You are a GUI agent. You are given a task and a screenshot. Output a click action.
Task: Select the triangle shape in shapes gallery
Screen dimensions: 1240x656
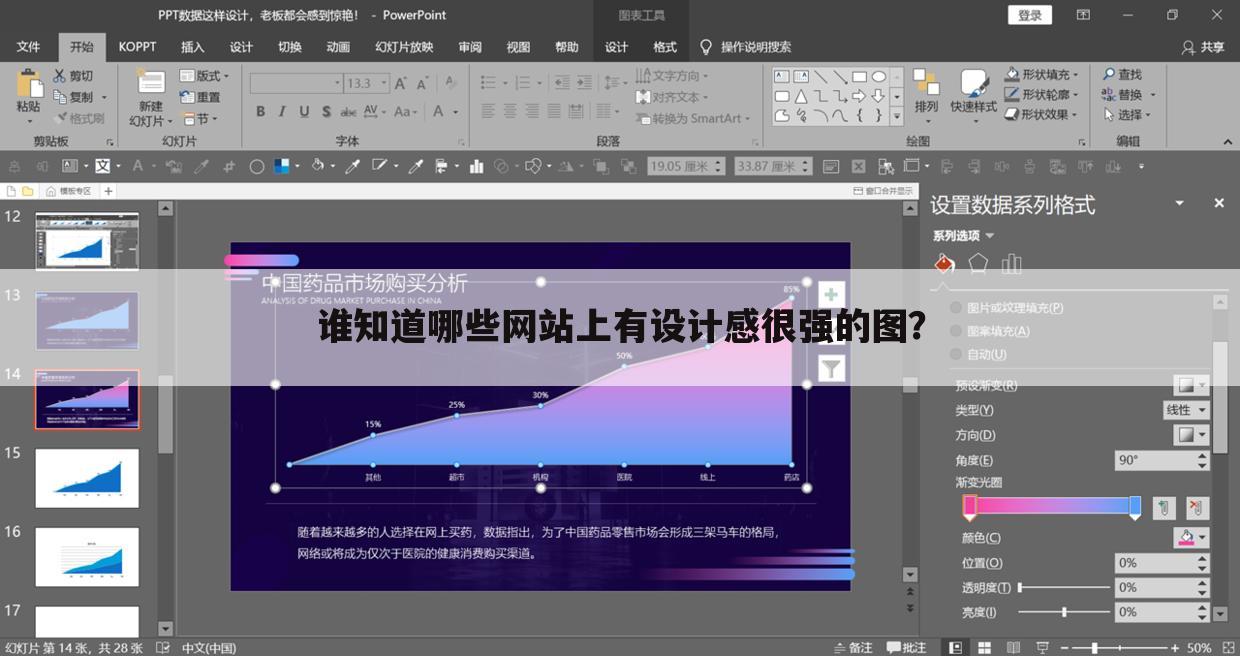point(801,96)
